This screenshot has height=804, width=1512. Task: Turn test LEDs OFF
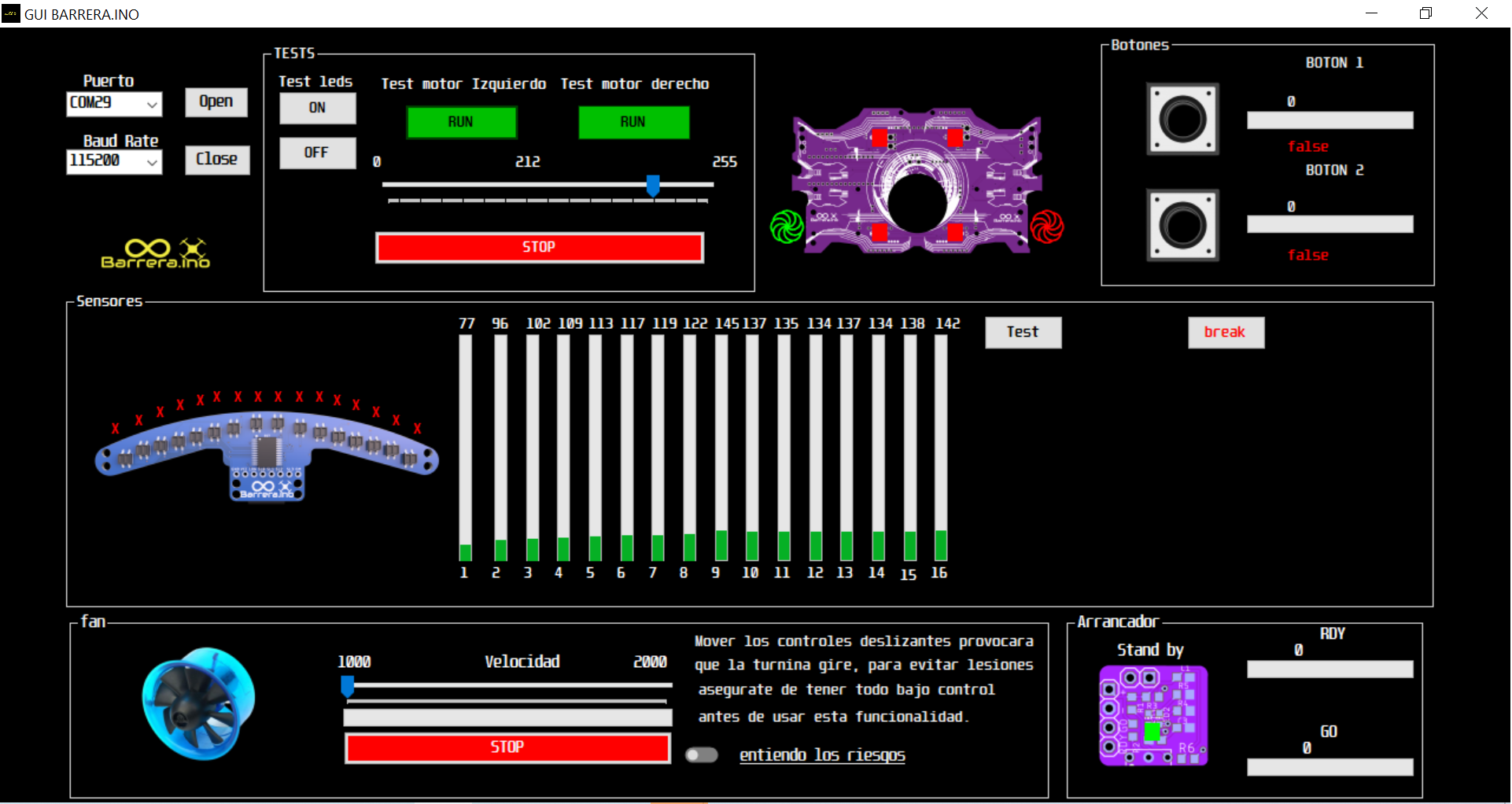(317, 153)
